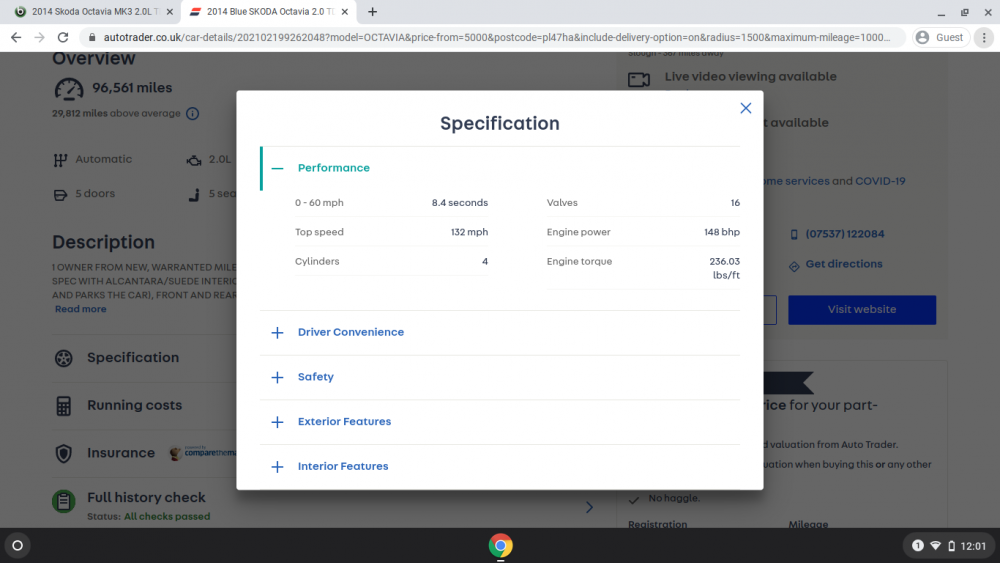Expand the Safety plus icon

pyautogui.click(x=277, y=377)
